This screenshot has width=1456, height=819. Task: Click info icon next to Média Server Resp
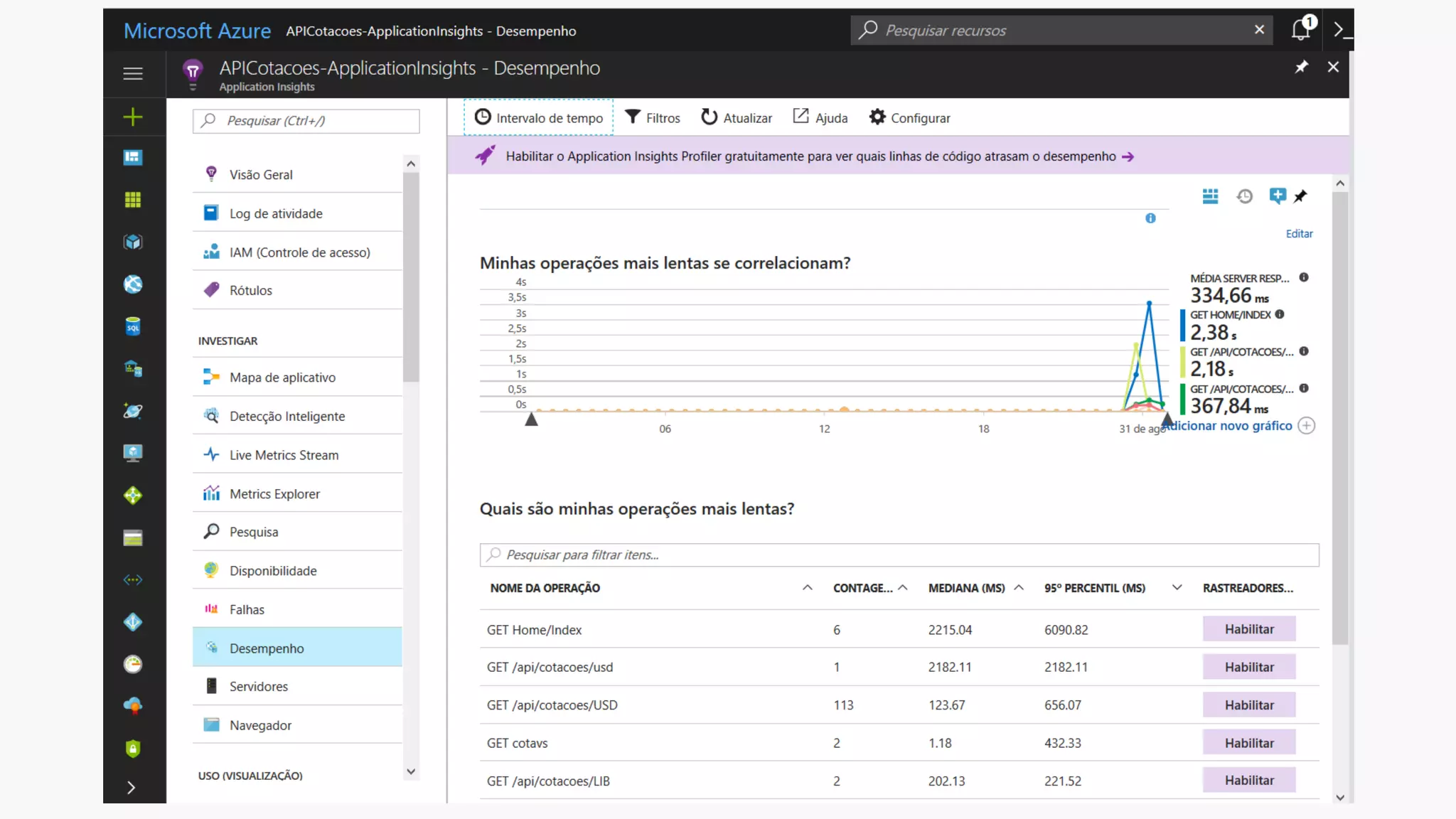1304,278
